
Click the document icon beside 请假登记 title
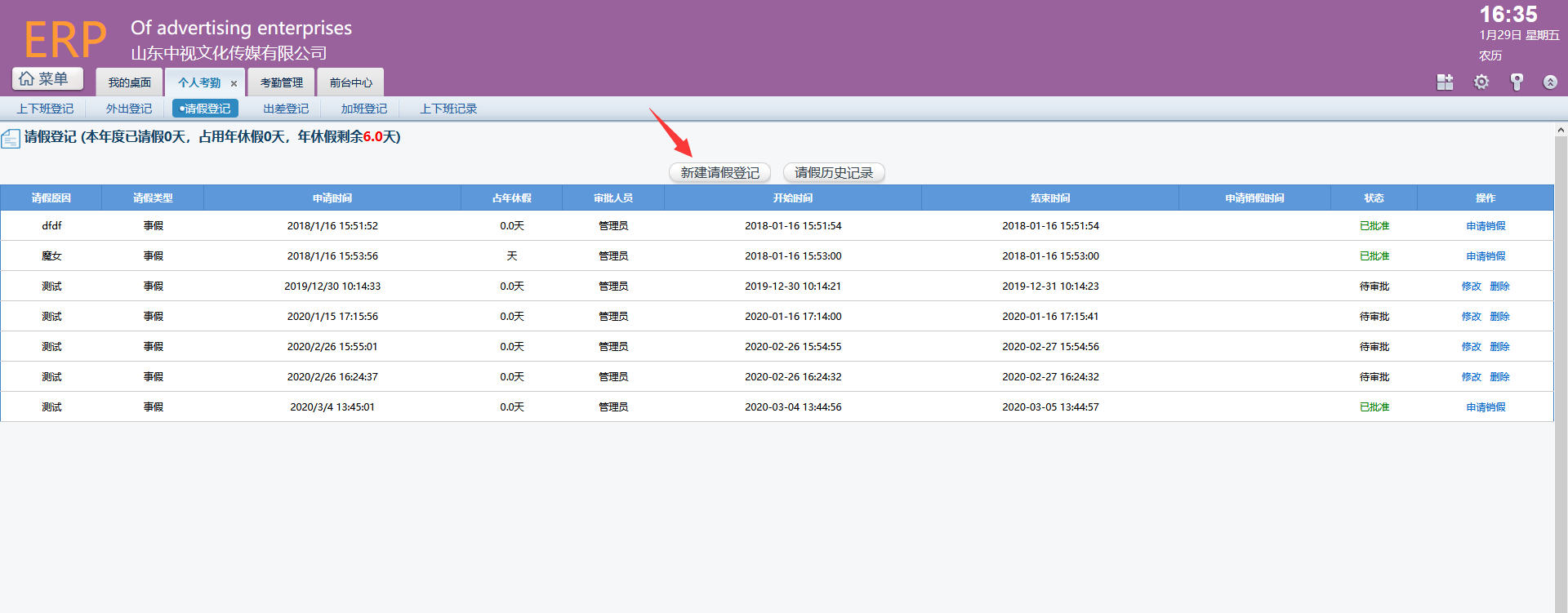pyautogui.click(x=11, y=139)
